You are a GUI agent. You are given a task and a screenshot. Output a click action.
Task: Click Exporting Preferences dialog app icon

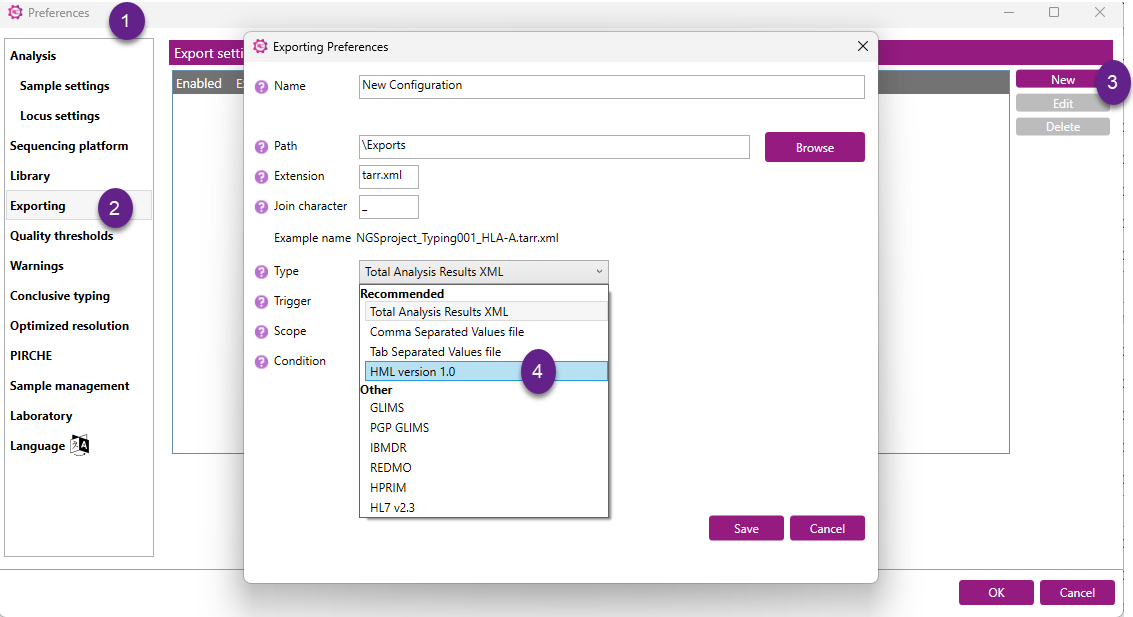click(x=260, y=46)
